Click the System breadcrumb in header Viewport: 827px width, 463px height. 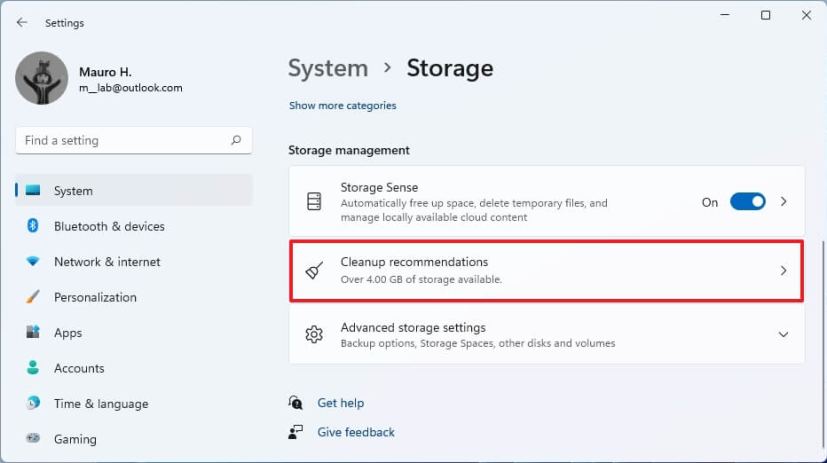tap(328, 68)
